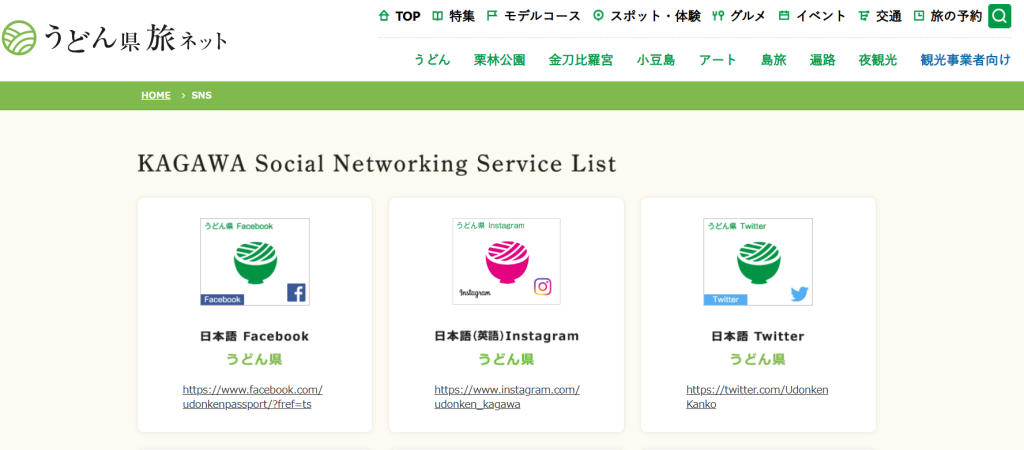The height and width of the screenshot is (450, 1024).
Task: Click the Twitter bird icon in third card
Action: (799, 294)
